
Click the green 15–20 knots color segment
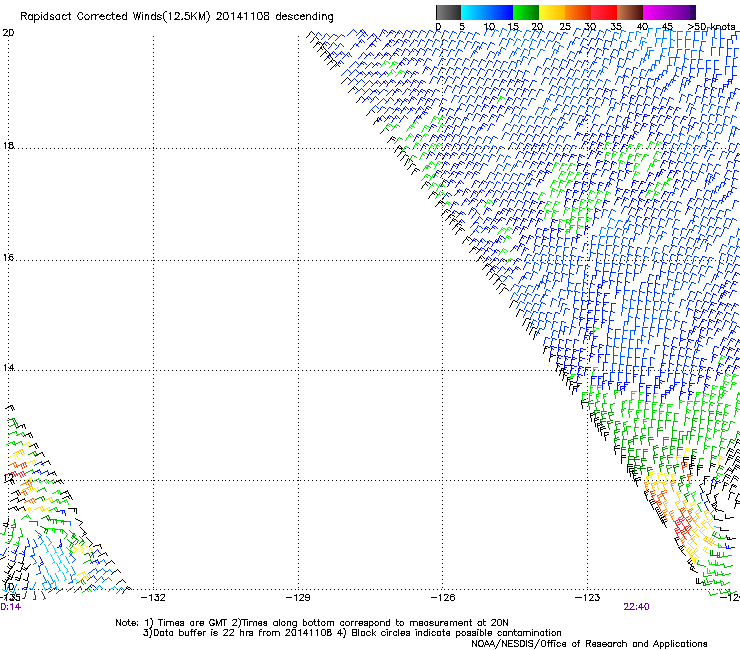coord(526,12)
